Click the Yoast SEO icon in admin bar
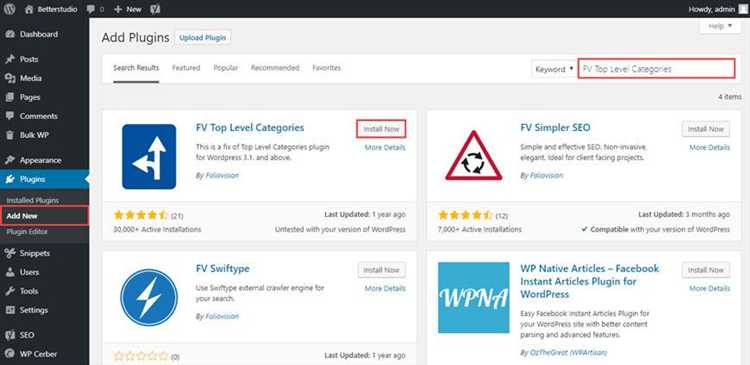 coord(155,9)
